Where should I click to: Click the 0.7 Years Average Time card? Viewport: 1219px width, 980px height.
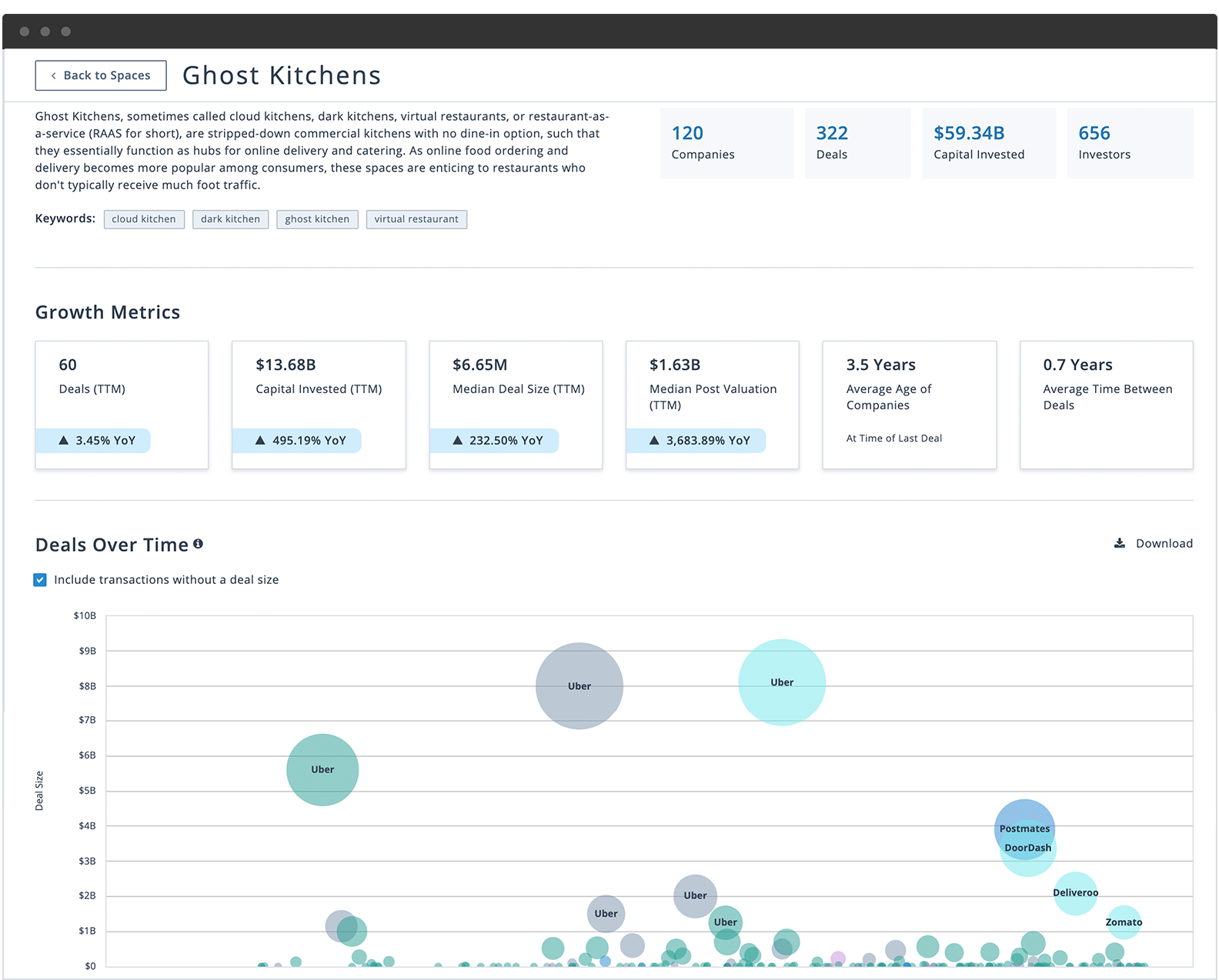coord(1107,405)
